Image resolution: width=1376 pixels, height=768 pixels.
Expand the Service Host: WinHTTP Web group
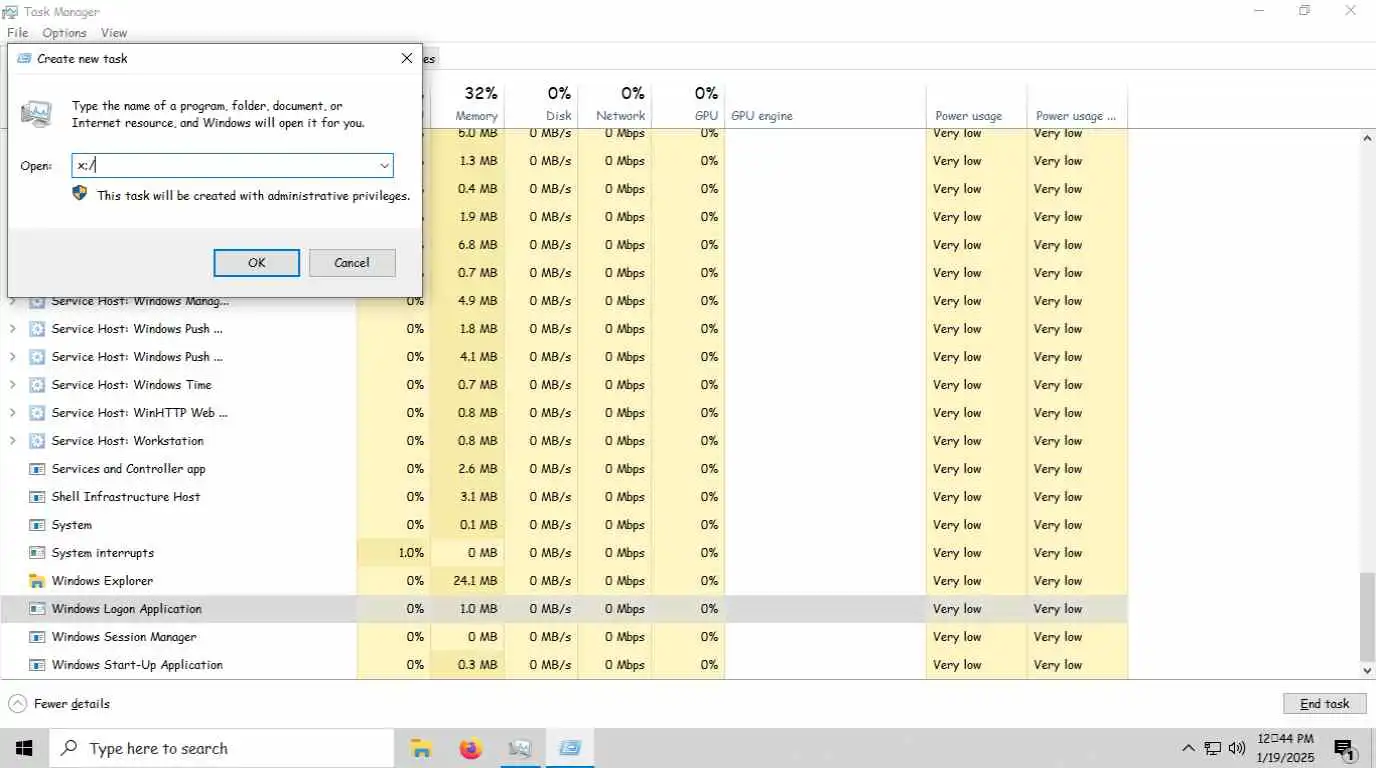tap(12, 413)
